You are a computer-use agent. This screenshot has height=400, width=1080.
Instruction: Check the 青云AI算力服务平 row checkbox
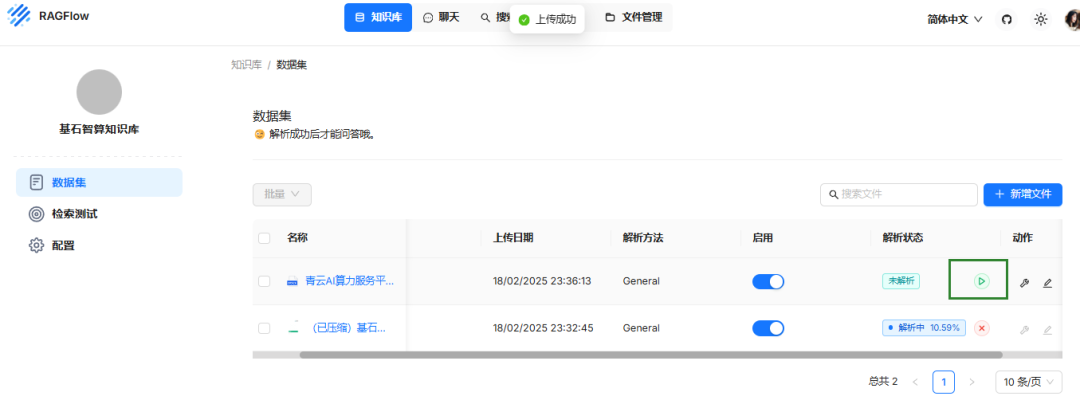point(264,281)
